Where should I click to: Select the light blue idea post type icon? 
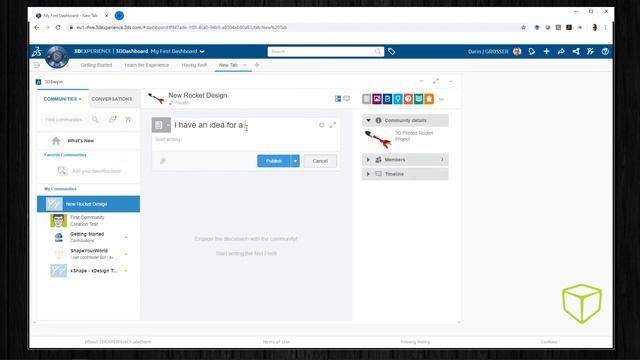398,99
